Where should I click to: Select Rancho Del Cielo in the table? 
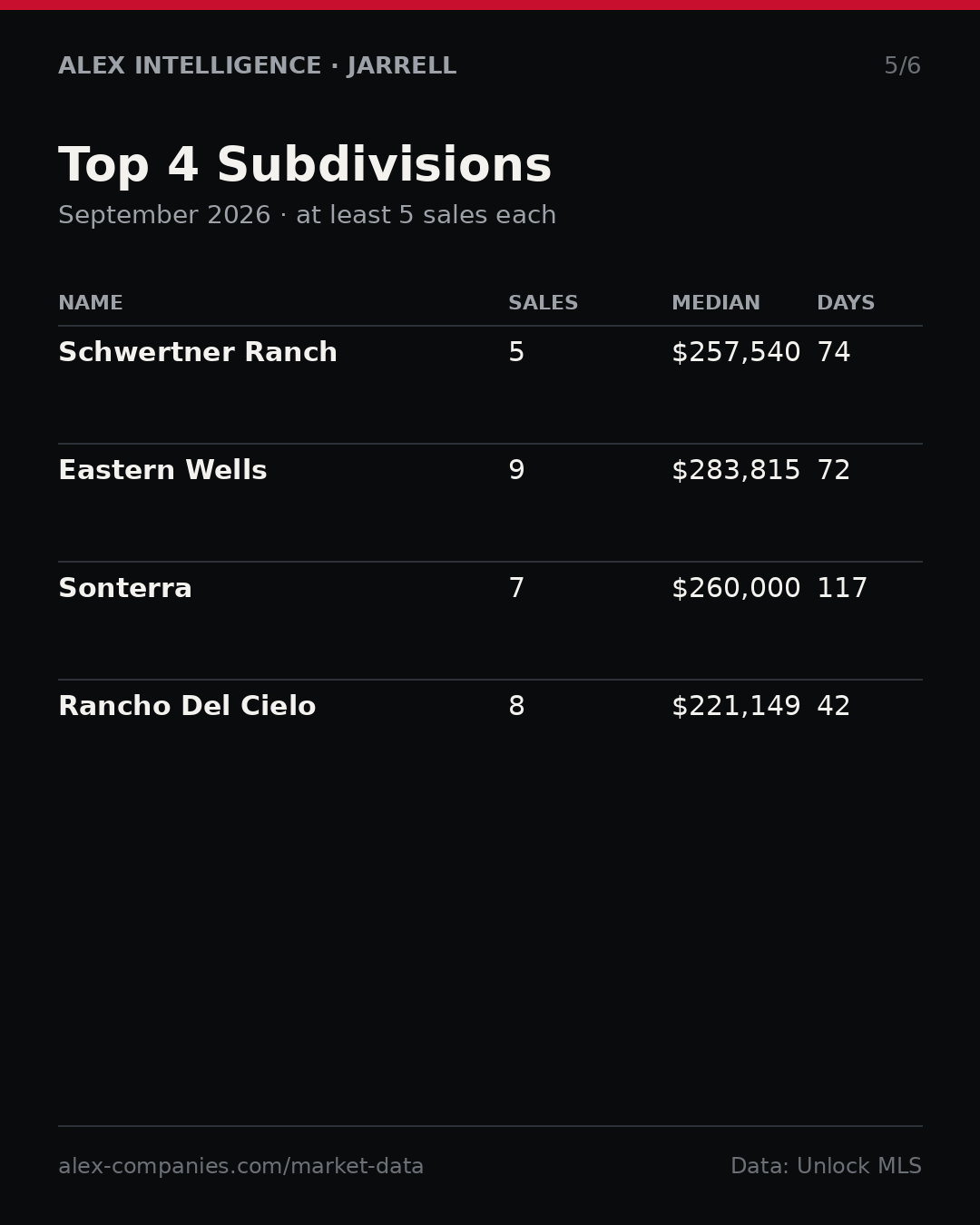click(x=187, y=707)
